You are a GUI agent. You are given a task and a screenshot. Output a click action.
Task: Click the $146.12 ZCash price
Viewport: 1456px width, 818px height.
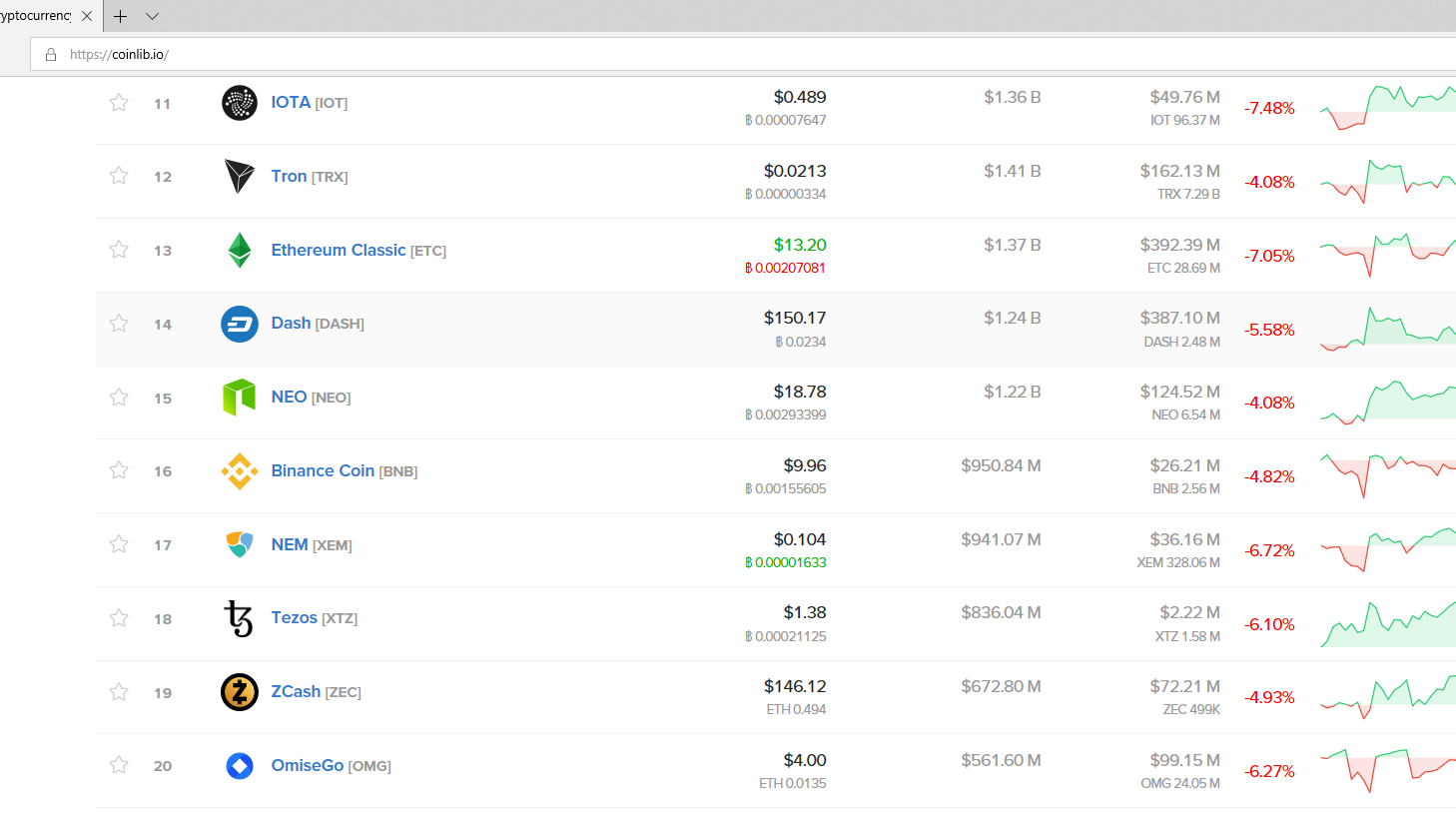[x=795, y=686]
